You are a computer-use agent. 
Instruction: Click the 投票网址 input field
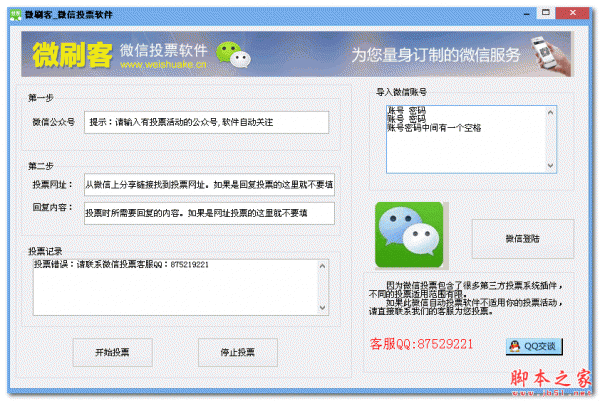point(209,185)
